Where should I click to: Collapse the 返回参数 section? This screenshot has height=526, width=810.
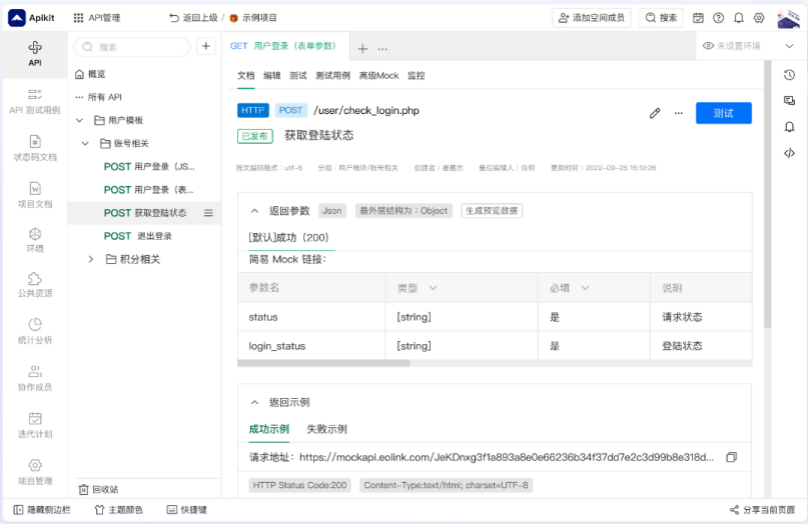[254, 211]
